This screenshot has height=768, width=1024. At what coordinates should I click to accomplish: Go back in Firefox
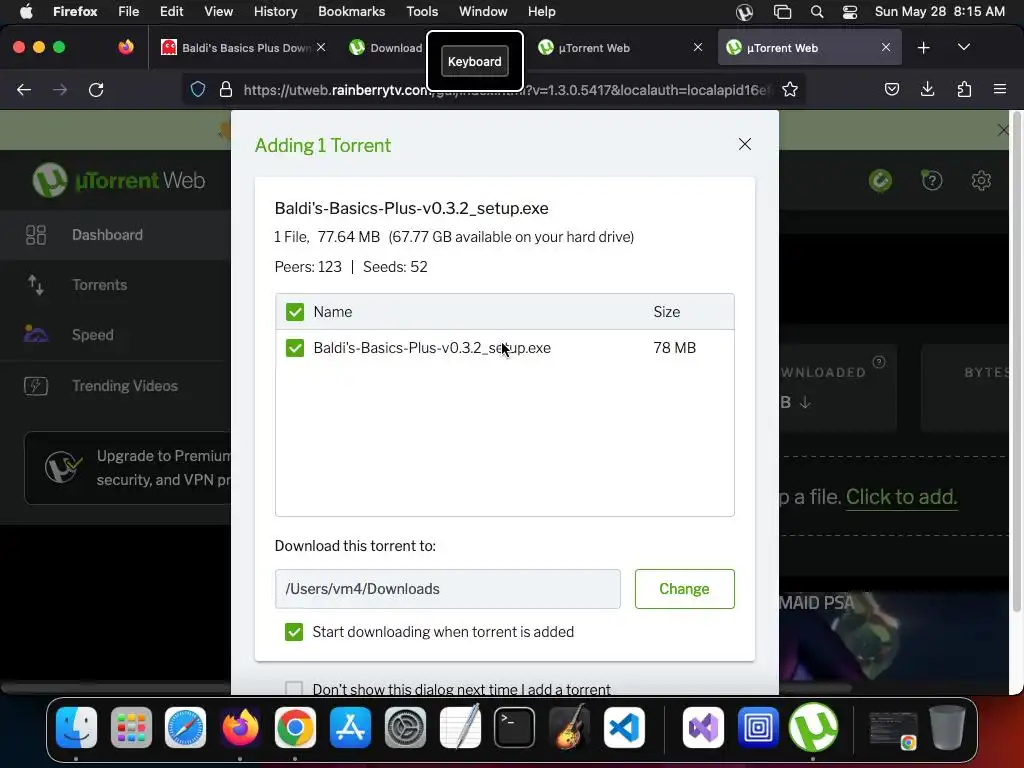[24, 89]
